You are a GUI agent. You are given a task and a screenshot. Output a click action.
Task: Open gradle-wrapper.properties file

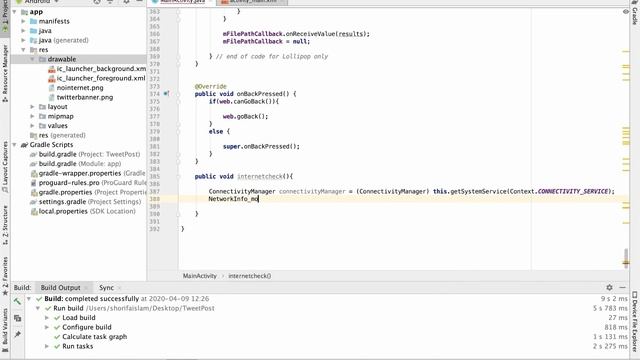tap(92, 173)
